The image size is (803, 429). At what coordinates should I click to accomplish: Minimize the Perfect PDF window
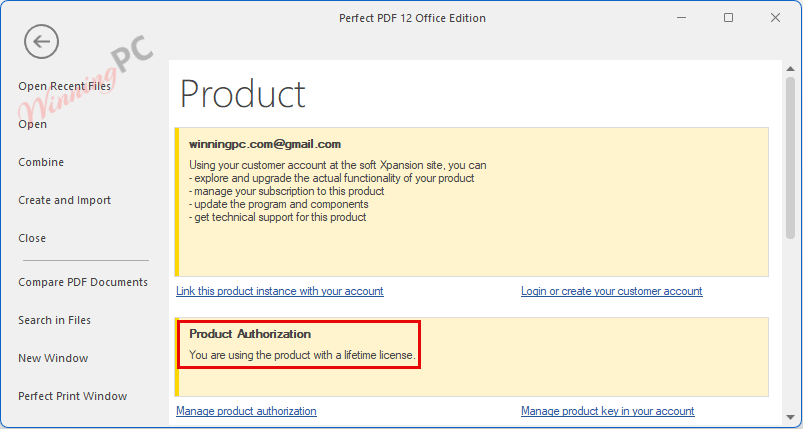[x=681, y=18]
